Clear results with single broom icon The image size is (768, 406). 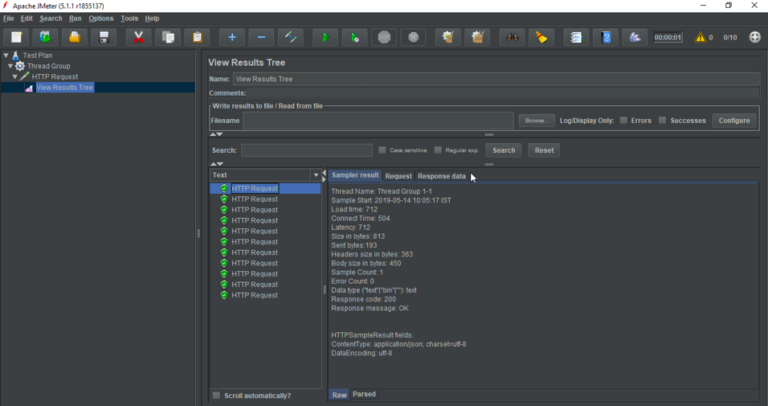click(448, 37)
